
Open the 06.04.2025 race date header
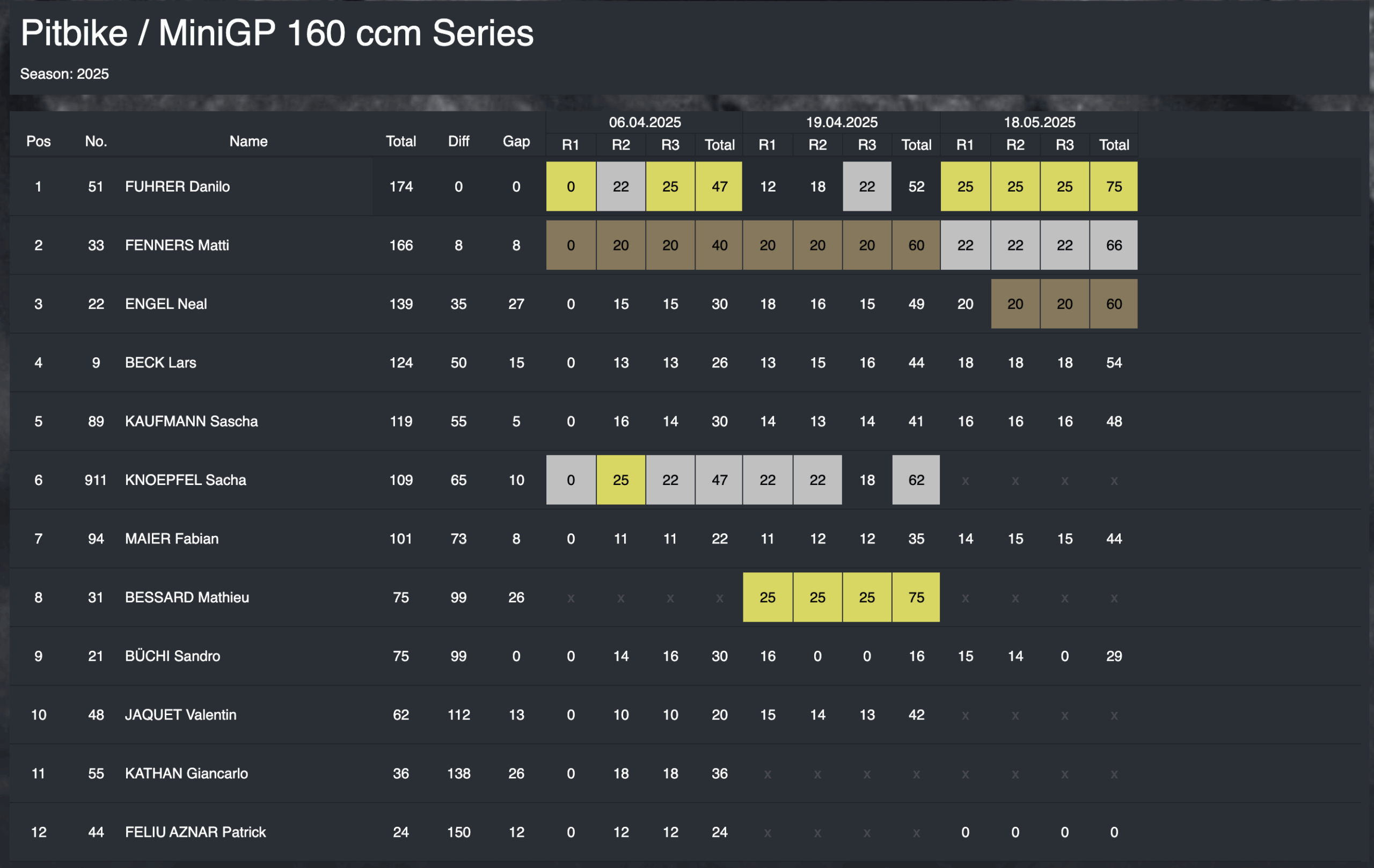point(644,122)
